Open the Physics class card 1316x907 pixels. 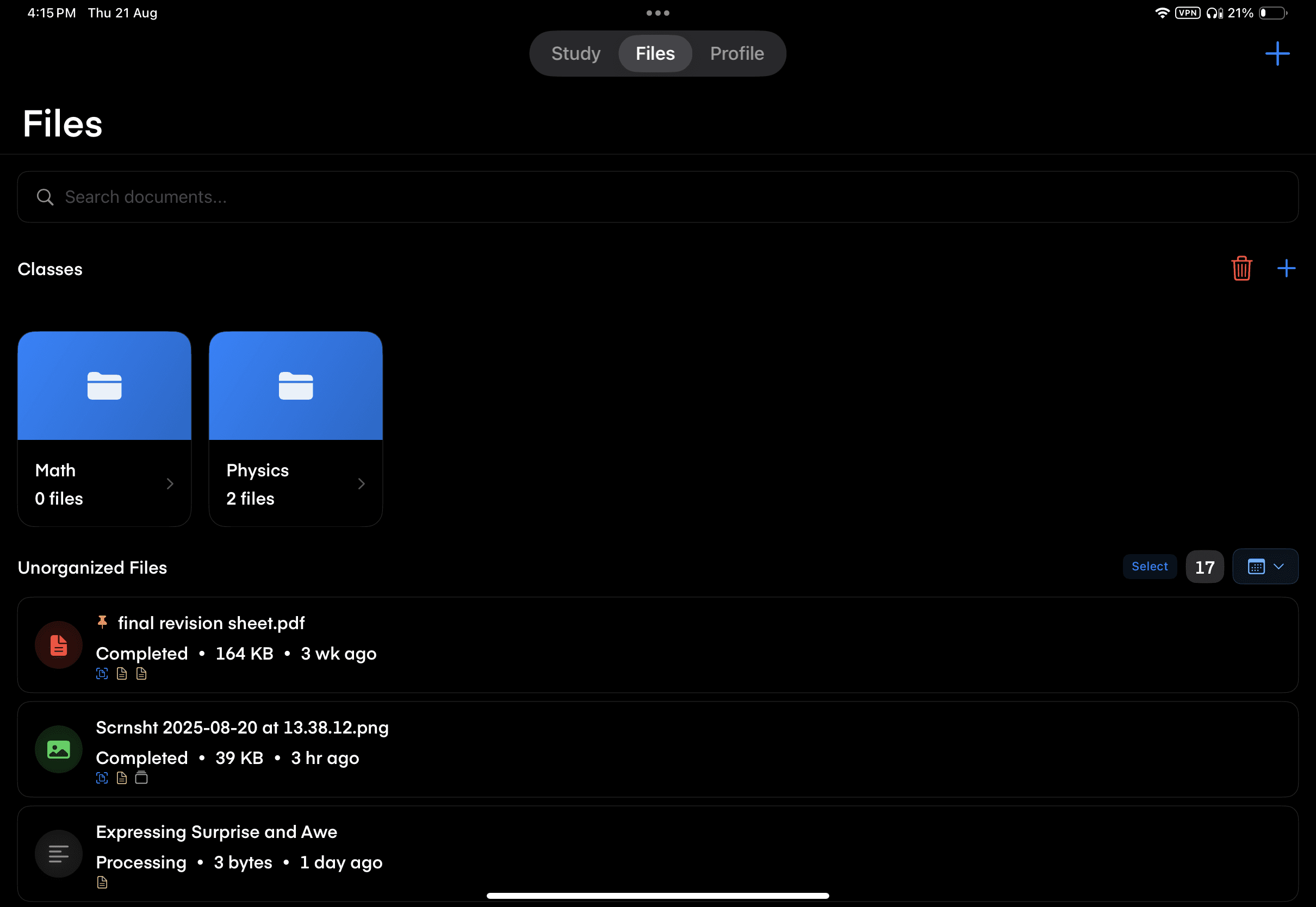point(296,429)
